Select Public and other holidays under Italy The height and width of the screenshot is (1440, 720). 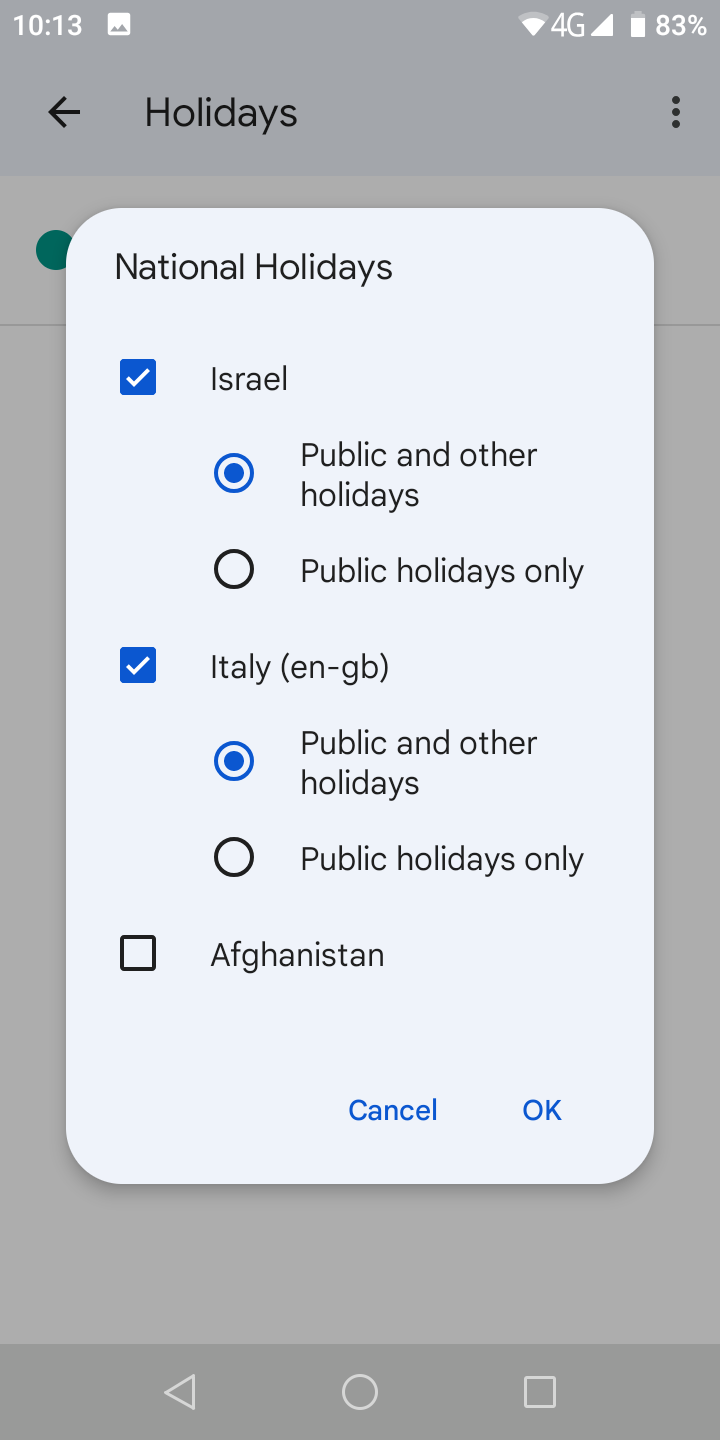point(233,761)
